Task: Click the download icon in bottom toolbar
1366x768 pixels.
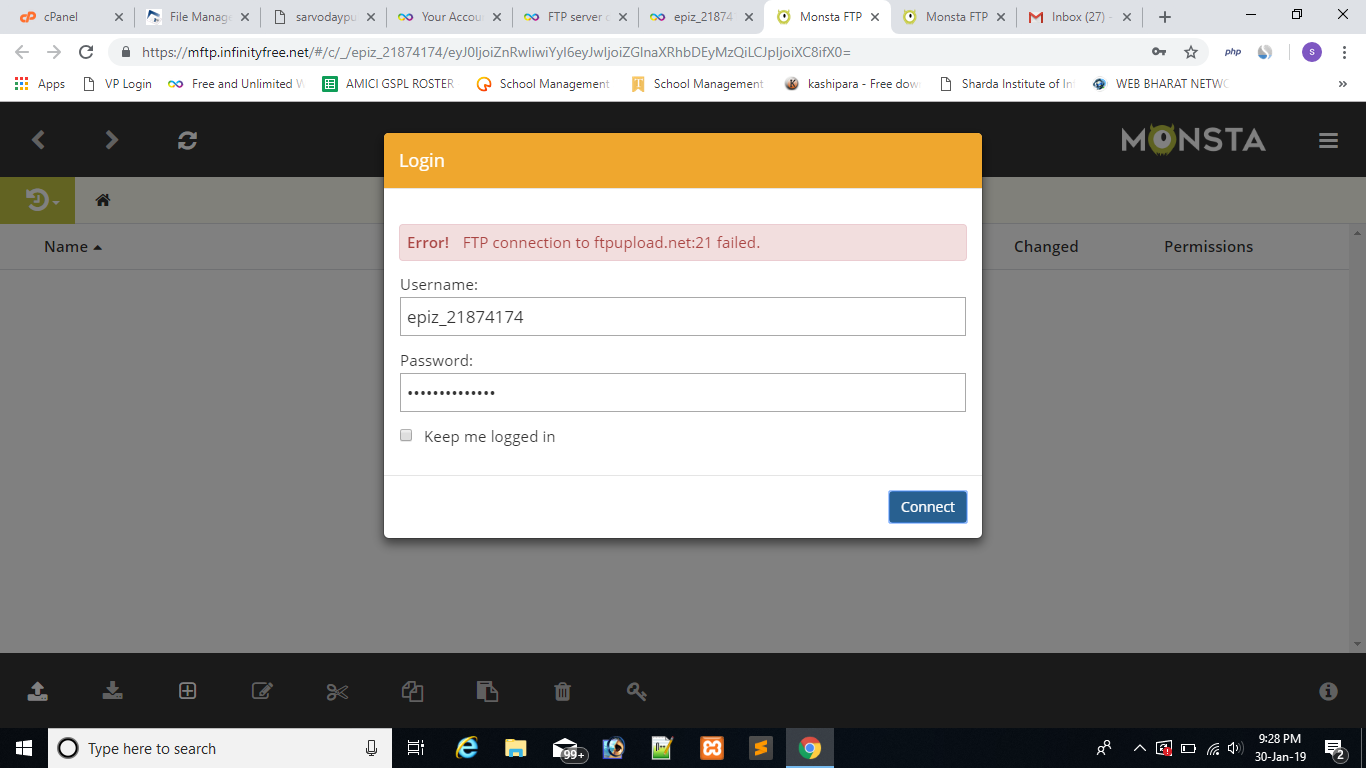Action: coord(112,691)
